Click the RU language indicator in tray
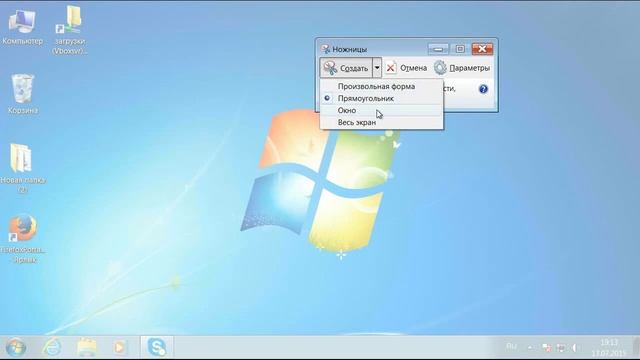Viewport: 640px width, 360px height. [x=511, y=347]
